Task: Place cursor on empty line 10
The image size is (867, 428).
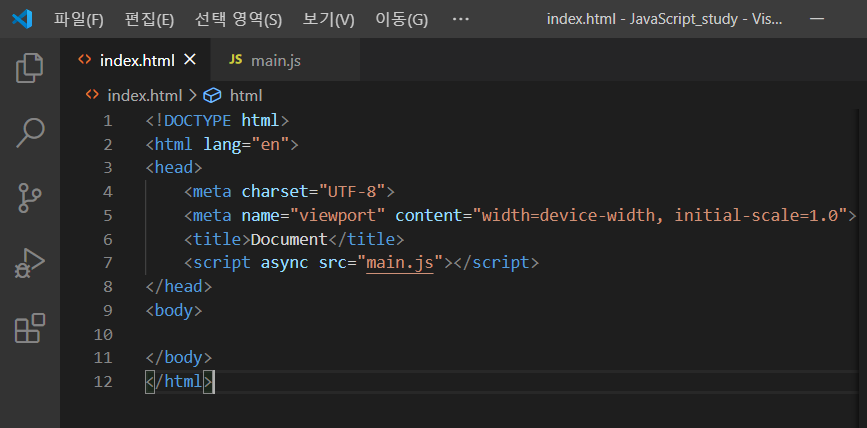Action: click(x=498, y=335)
